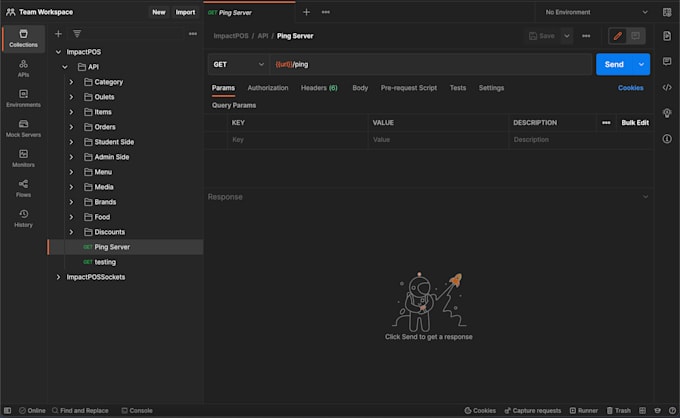Open the Environments sidebar panel
Image resolution: width=680 pixels, height=418 pixels.
pyautogui.click(x=23, y=98)
